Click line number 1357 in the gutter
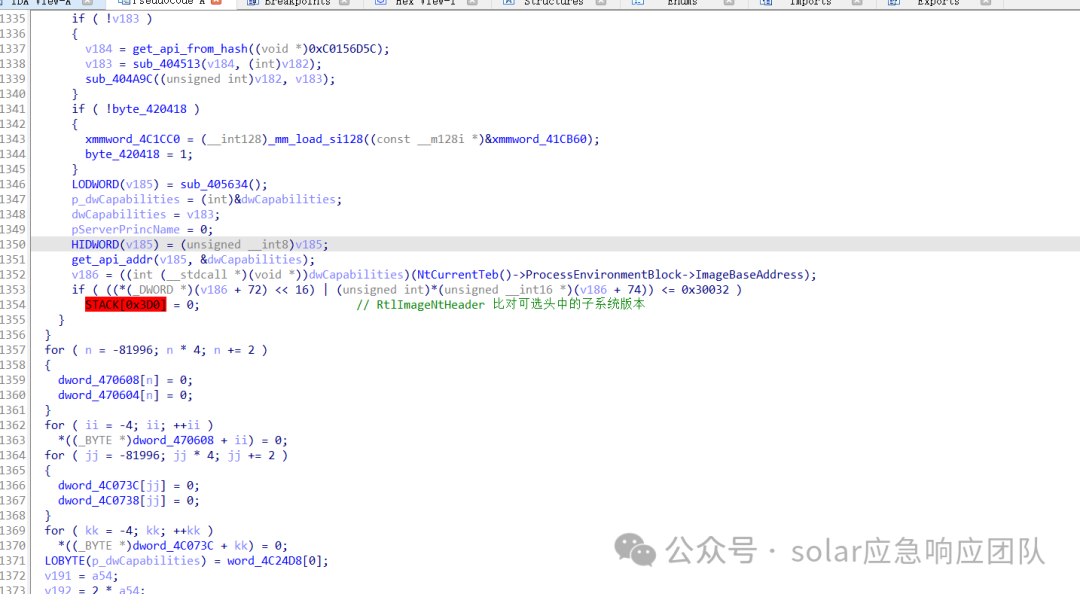Image resolution: width=1080 pixels, height=594 pixels. (x=13, y=350)
